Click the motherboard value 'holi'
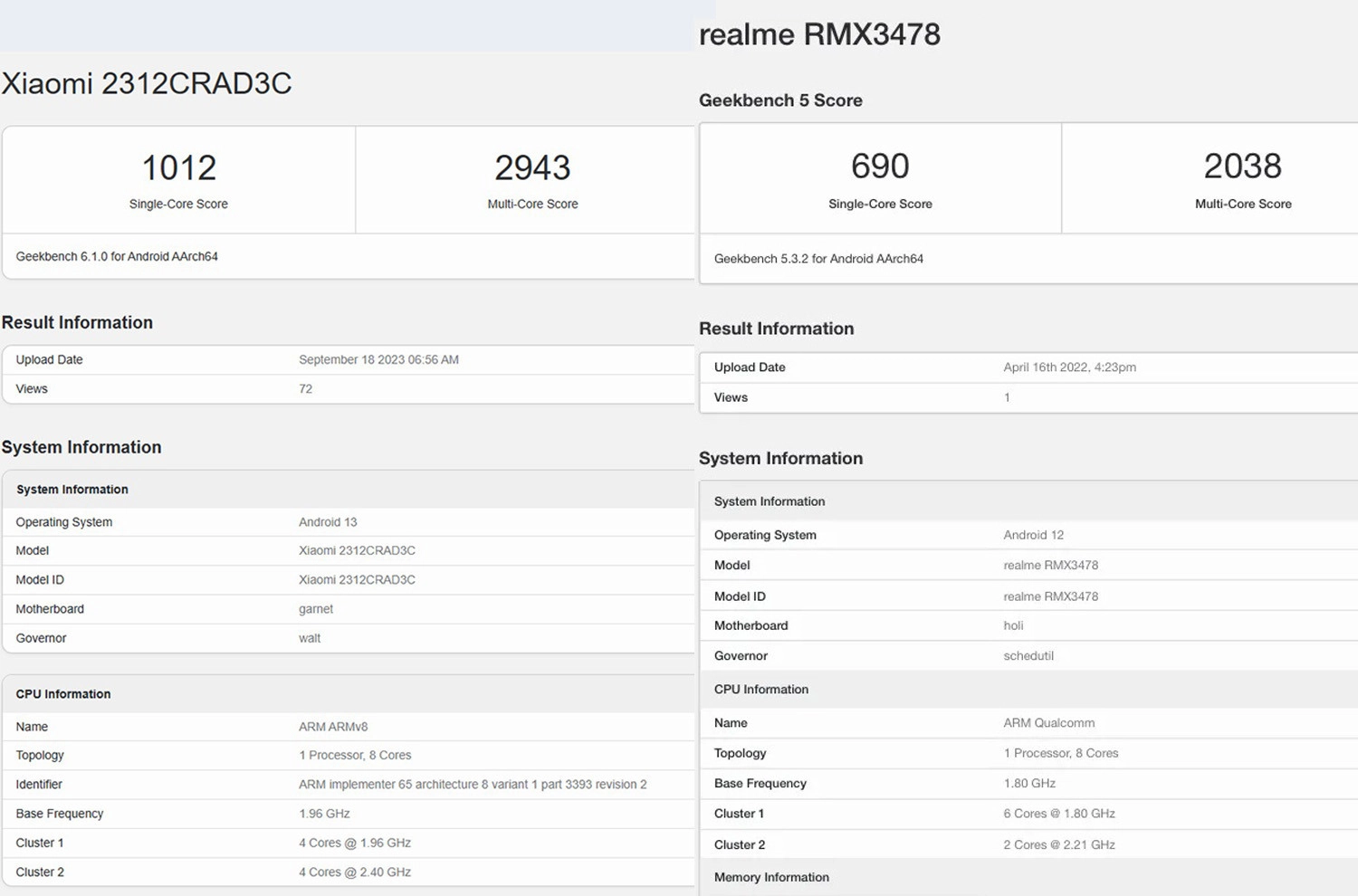The image size is (1358, 896). tap(1013, 625)
